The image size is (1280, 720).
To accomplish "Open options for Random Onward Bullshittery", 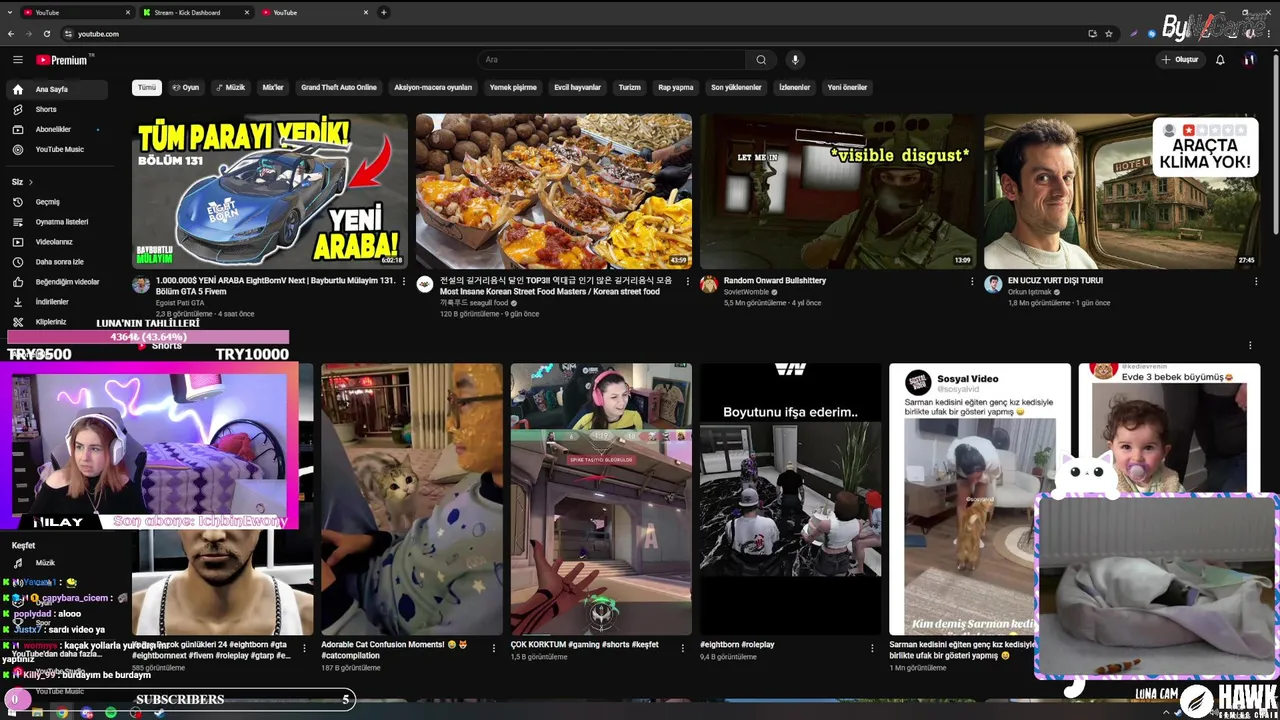I will pos(972,282).
